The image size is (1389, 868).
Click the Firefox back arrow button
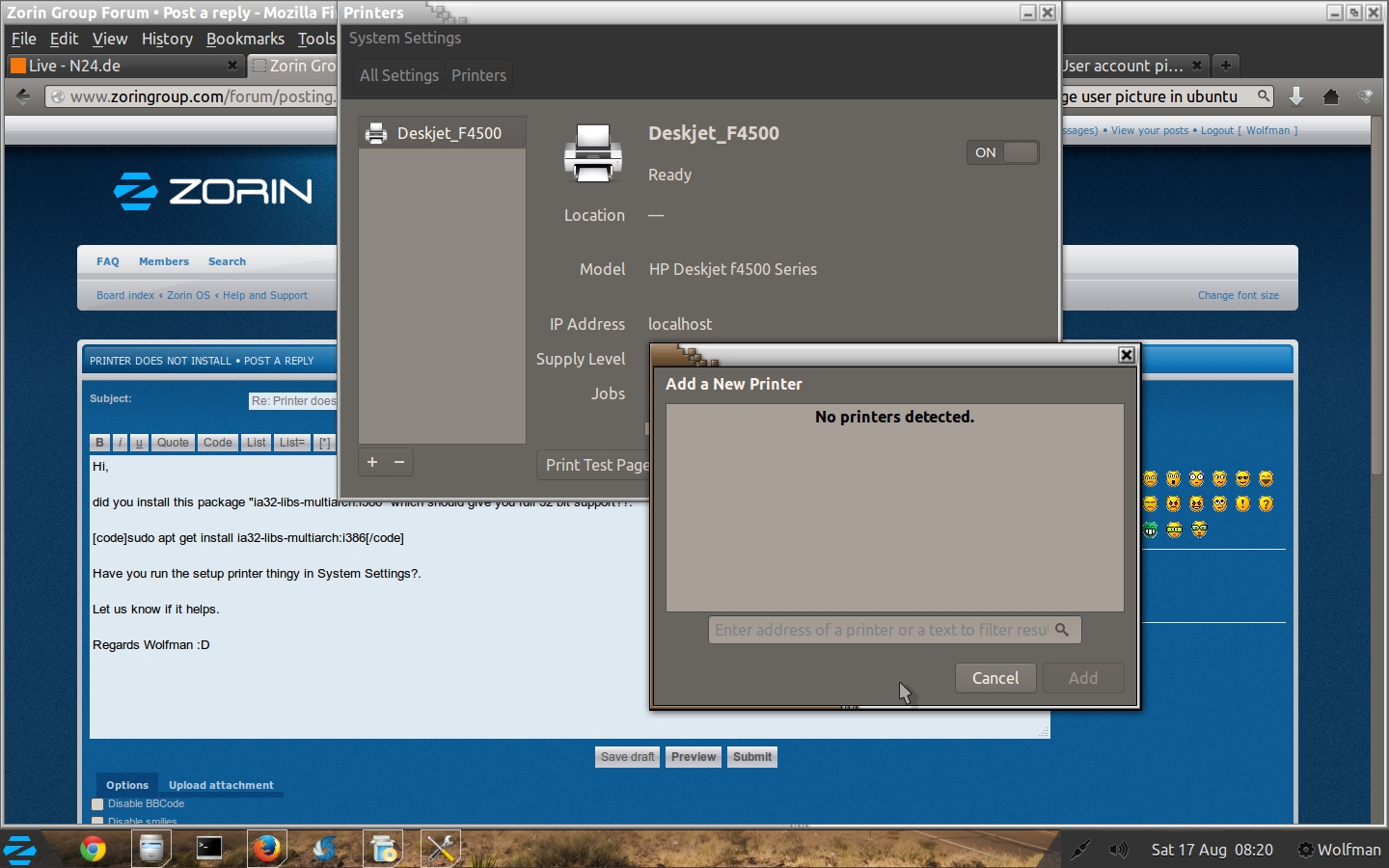(23, 96)
